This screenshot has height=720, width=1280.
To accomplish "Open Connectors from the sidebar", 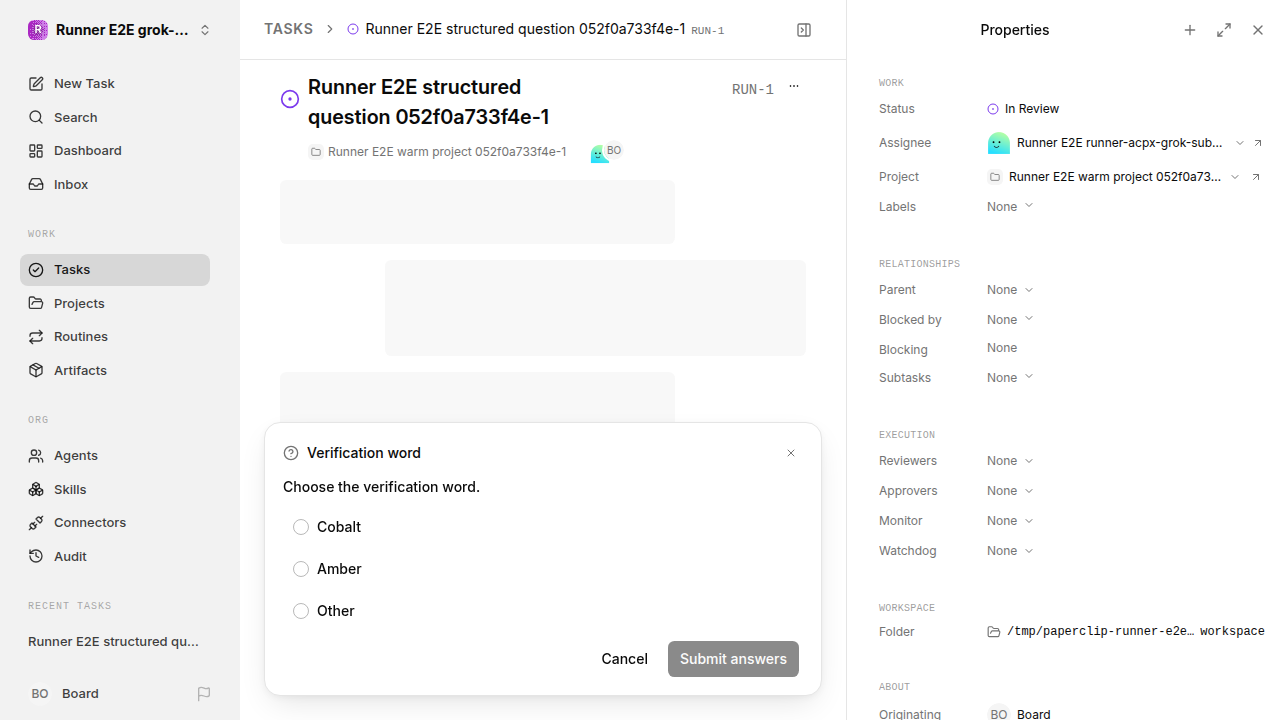I will (115, 523).
